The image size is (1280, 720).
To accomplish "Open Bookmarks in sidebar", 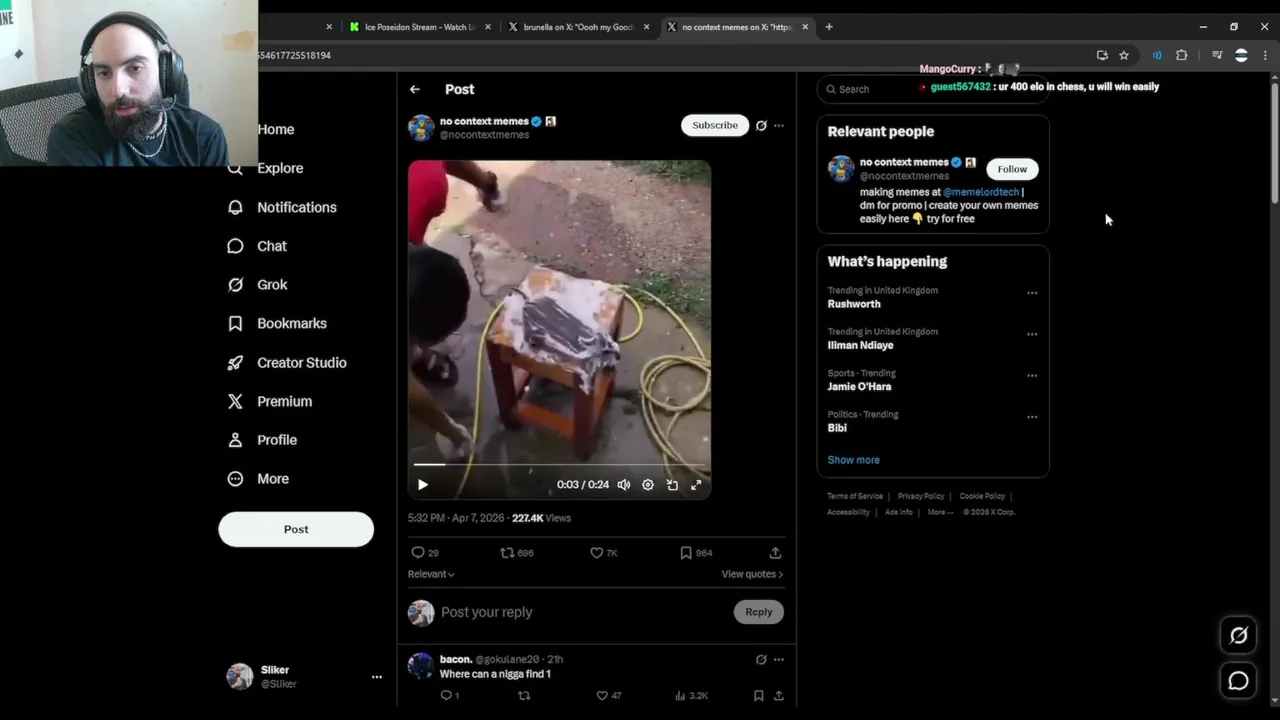I will [x=277, y=324].
